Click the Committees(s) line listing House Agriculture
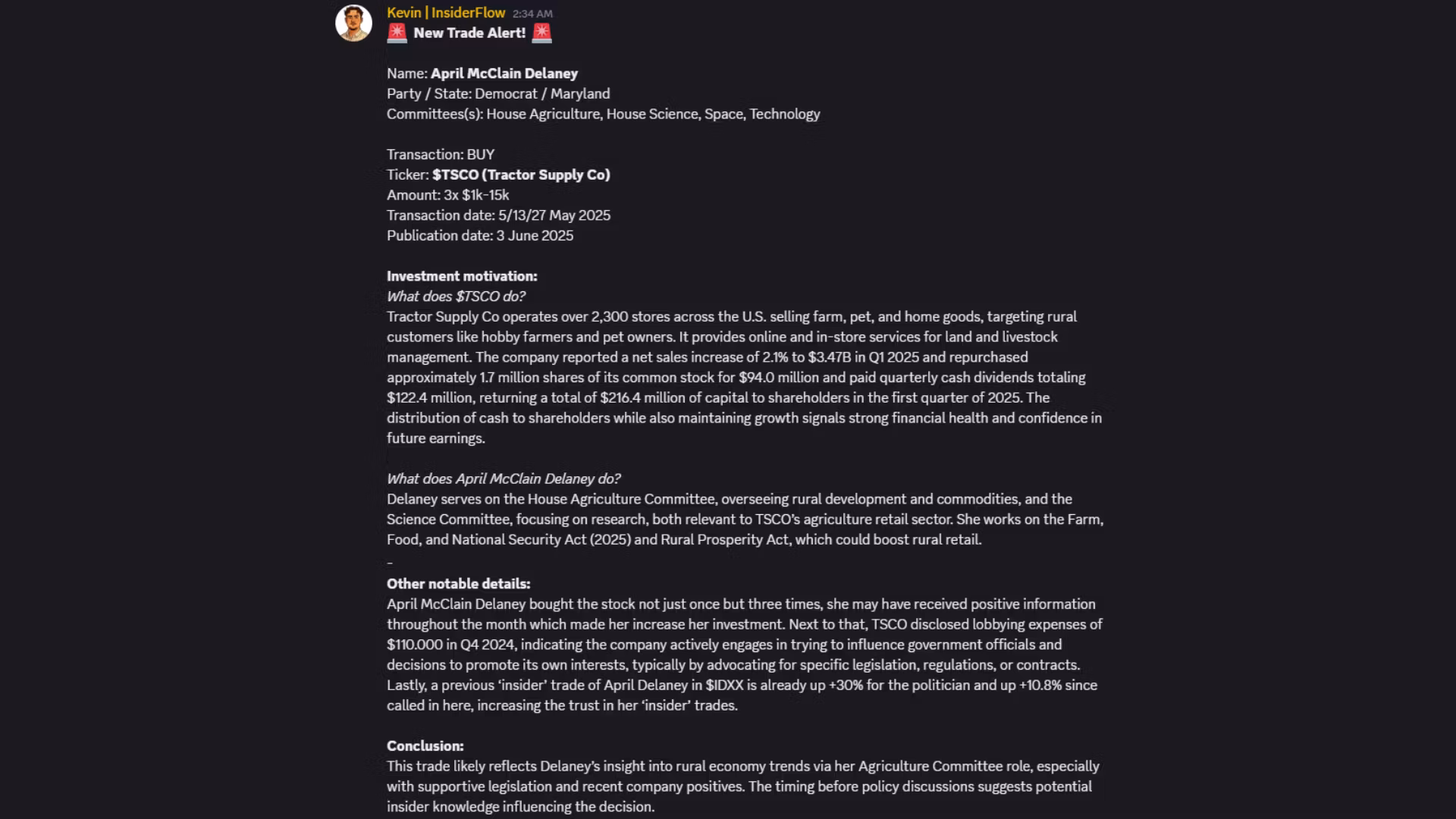The width and height of the screenshot is (1456, 819). 604,115
